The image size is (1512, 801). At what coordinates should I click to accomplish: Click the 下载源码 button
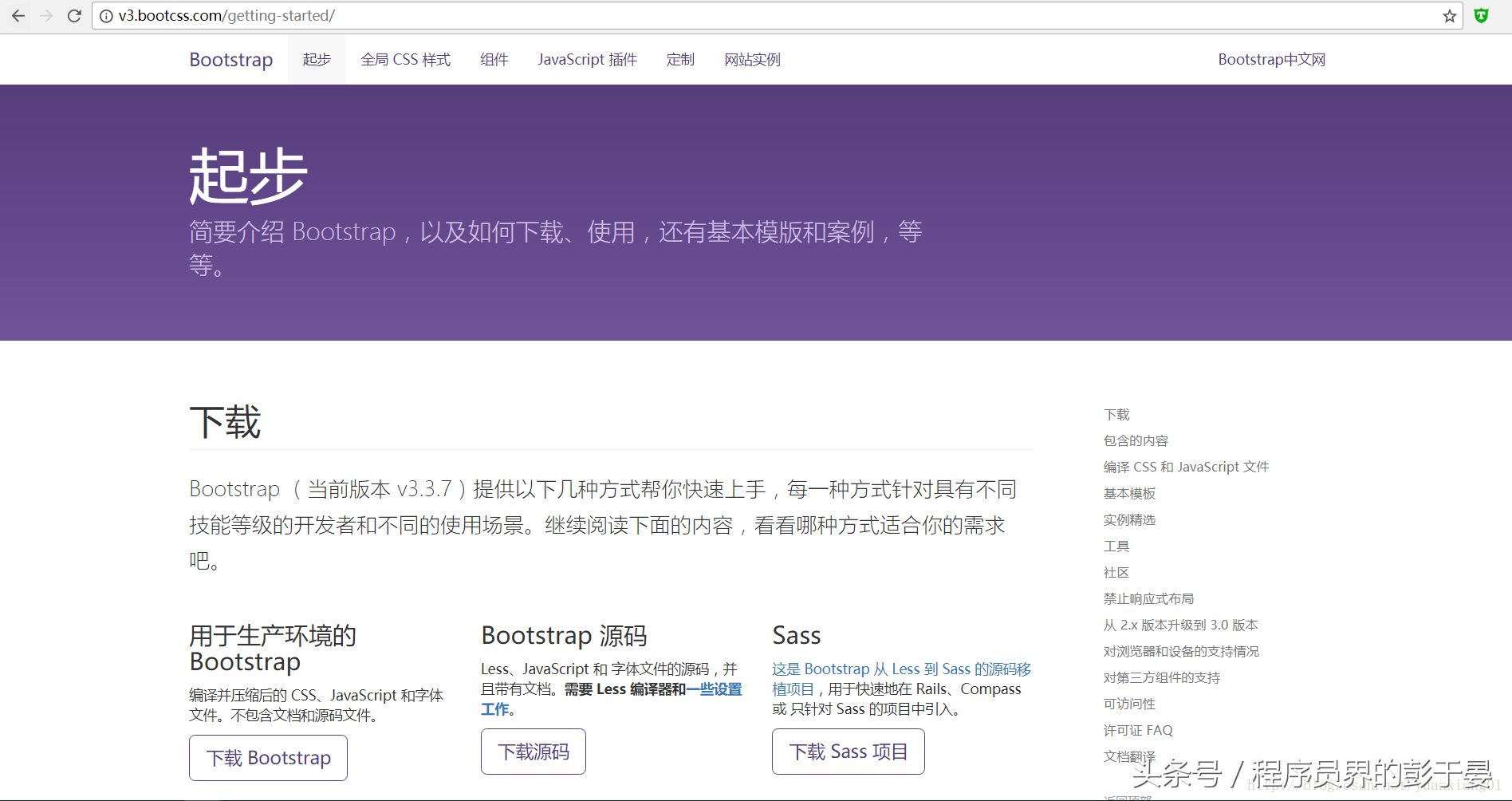[x=534, y=752]
